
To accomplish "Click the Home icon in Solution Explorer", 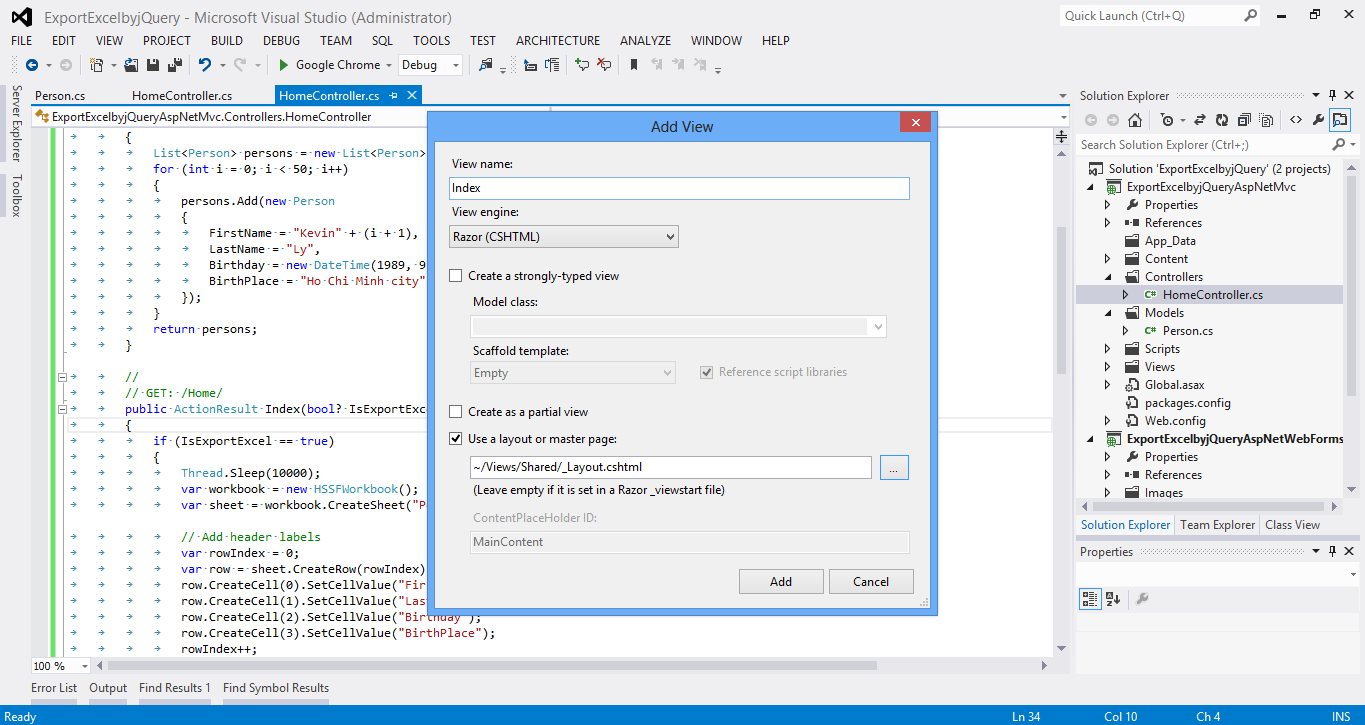I will coord(1134,120).
